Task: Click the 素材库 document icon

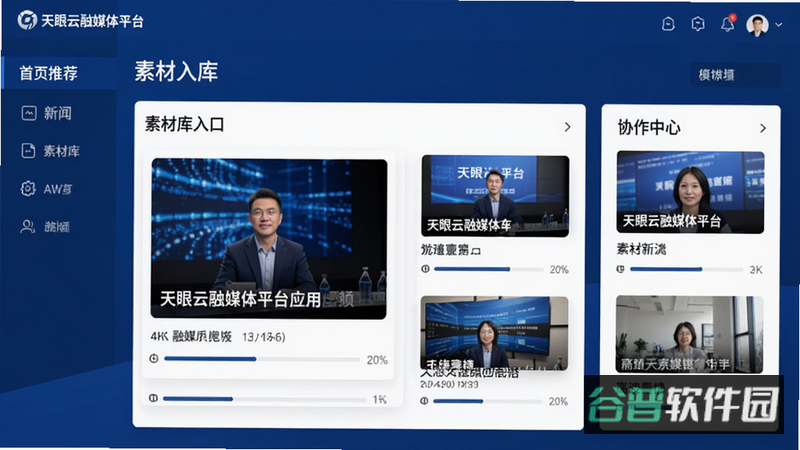Action: (28, 151)
